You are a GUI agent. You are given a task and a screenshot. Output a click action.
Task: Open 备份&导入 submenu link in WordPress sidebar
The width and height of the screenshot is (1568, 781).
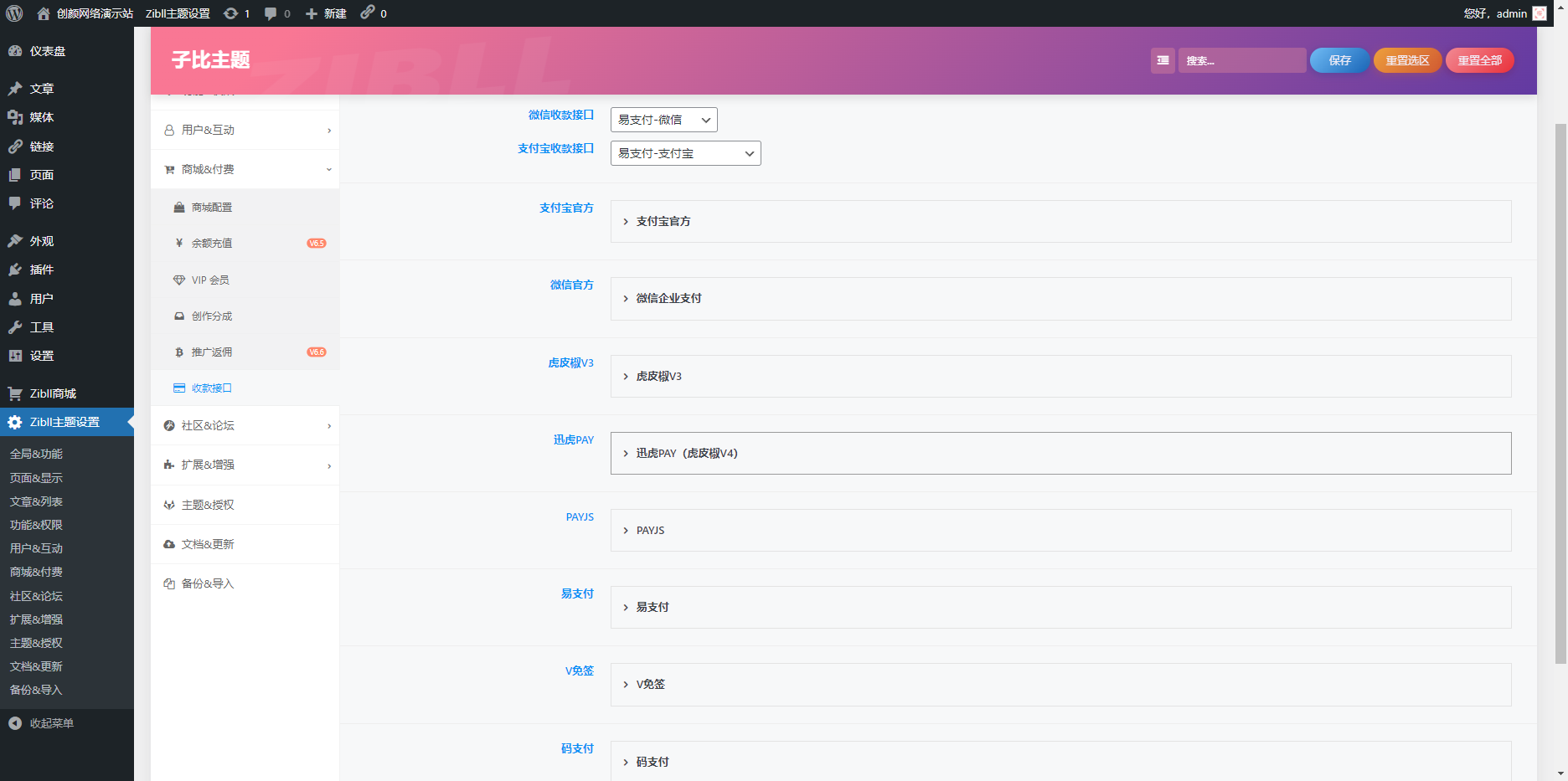(x=36, y=690)
